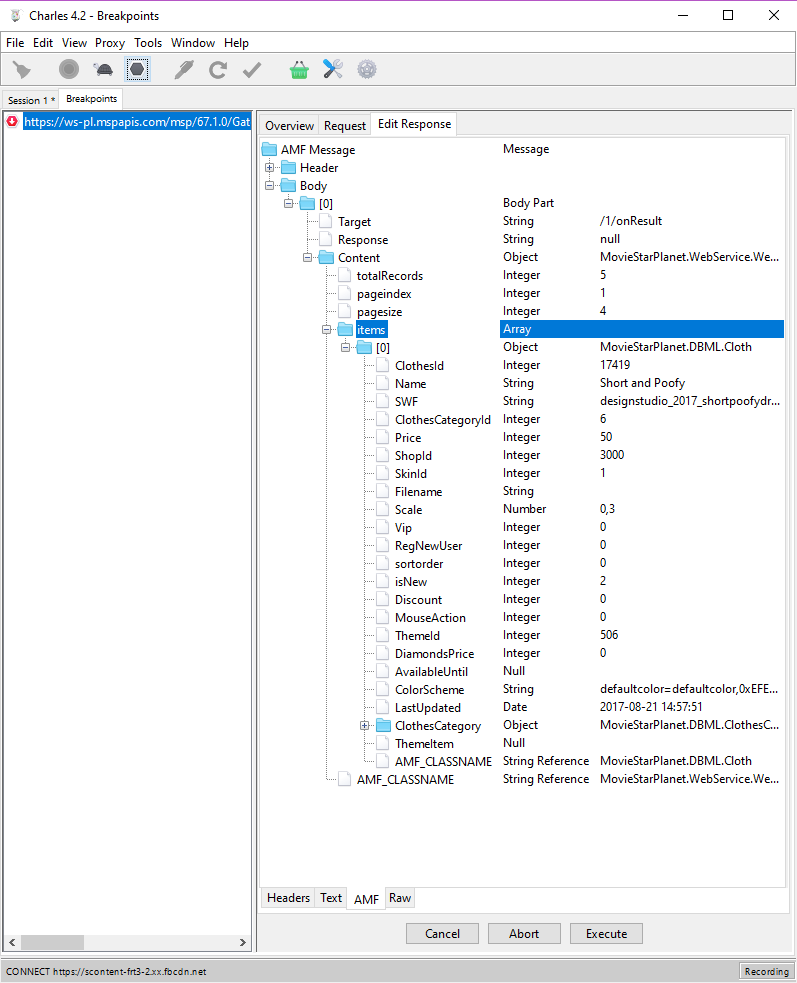Toggle throttling turtle icon

(x=103, y=69)
